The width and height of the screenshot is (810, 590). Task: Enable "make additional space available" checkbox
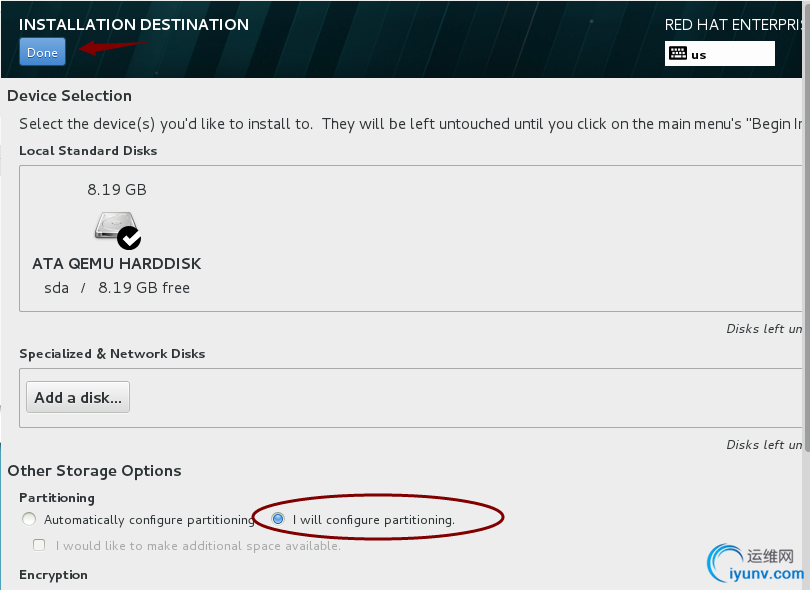(39, 546)
